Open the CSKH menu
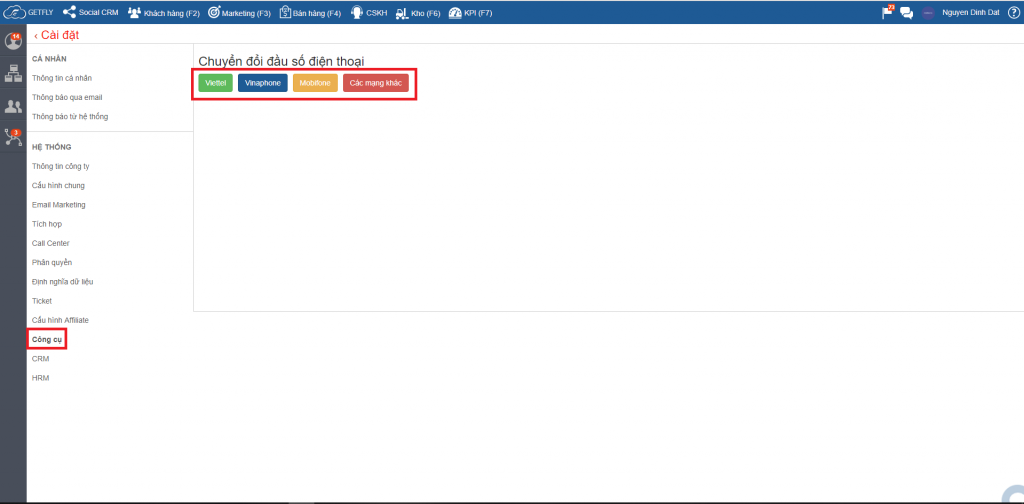1024x504 pixels. tap(369, 12)
